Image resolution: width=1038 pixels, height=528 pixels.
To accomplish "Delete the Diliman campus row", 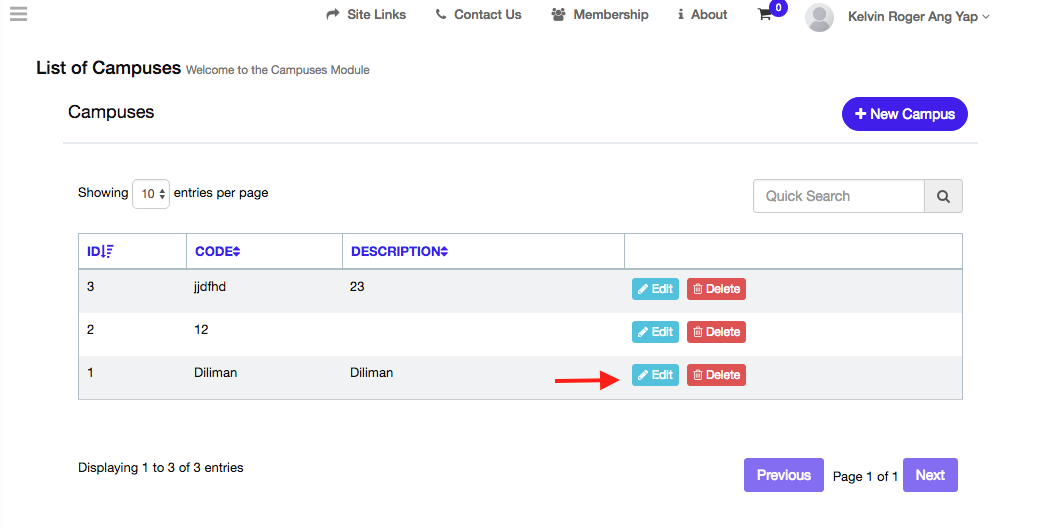I will point(716,375).
